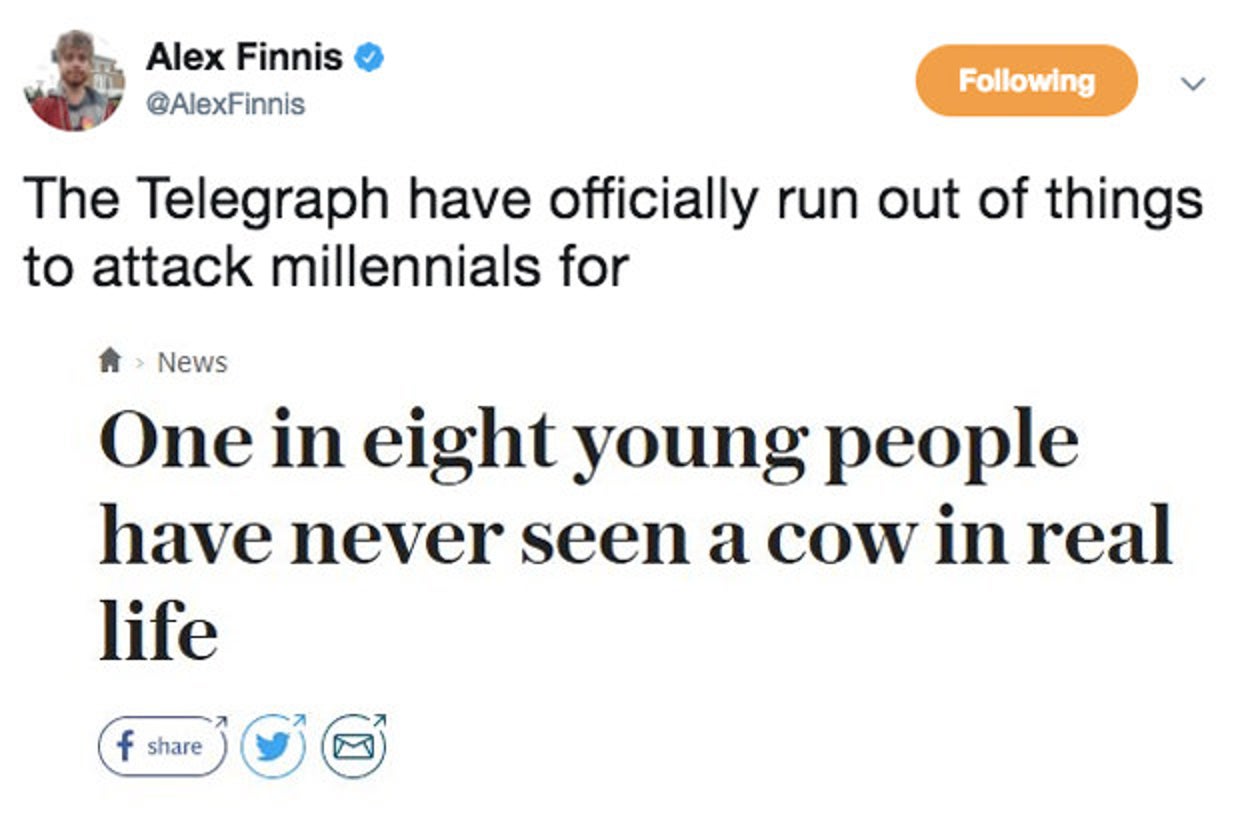Click the Facebook share button
This screenshot has height=830, width=1250.
coord(162,747)
